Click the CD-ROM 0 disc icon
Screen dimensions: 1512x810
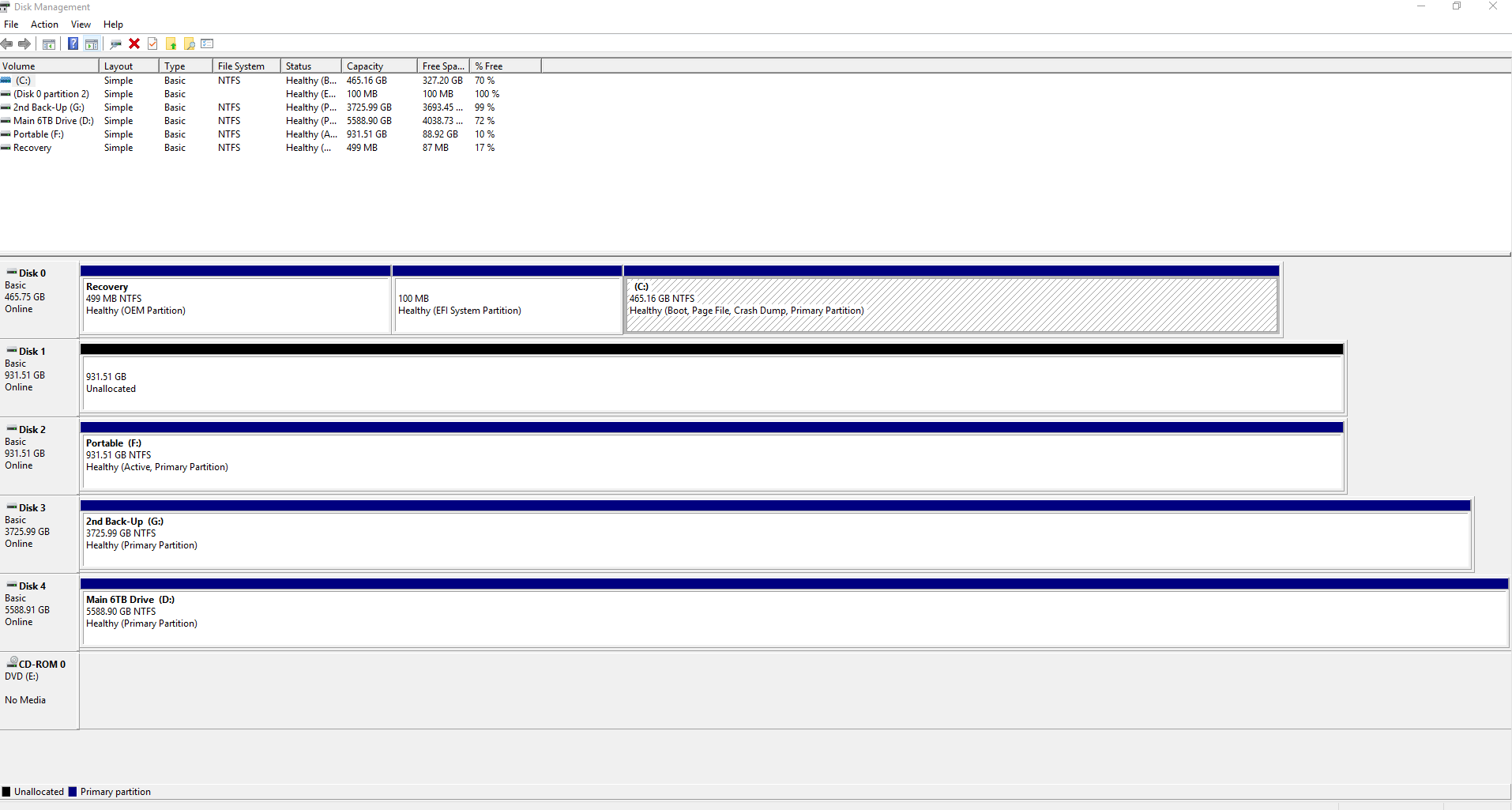[12, 662]
